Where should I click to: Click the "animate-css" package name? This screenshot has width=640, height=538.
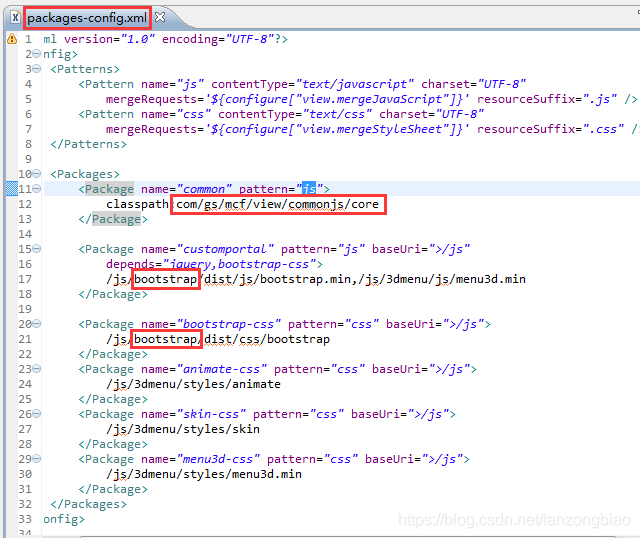[222, 369]
